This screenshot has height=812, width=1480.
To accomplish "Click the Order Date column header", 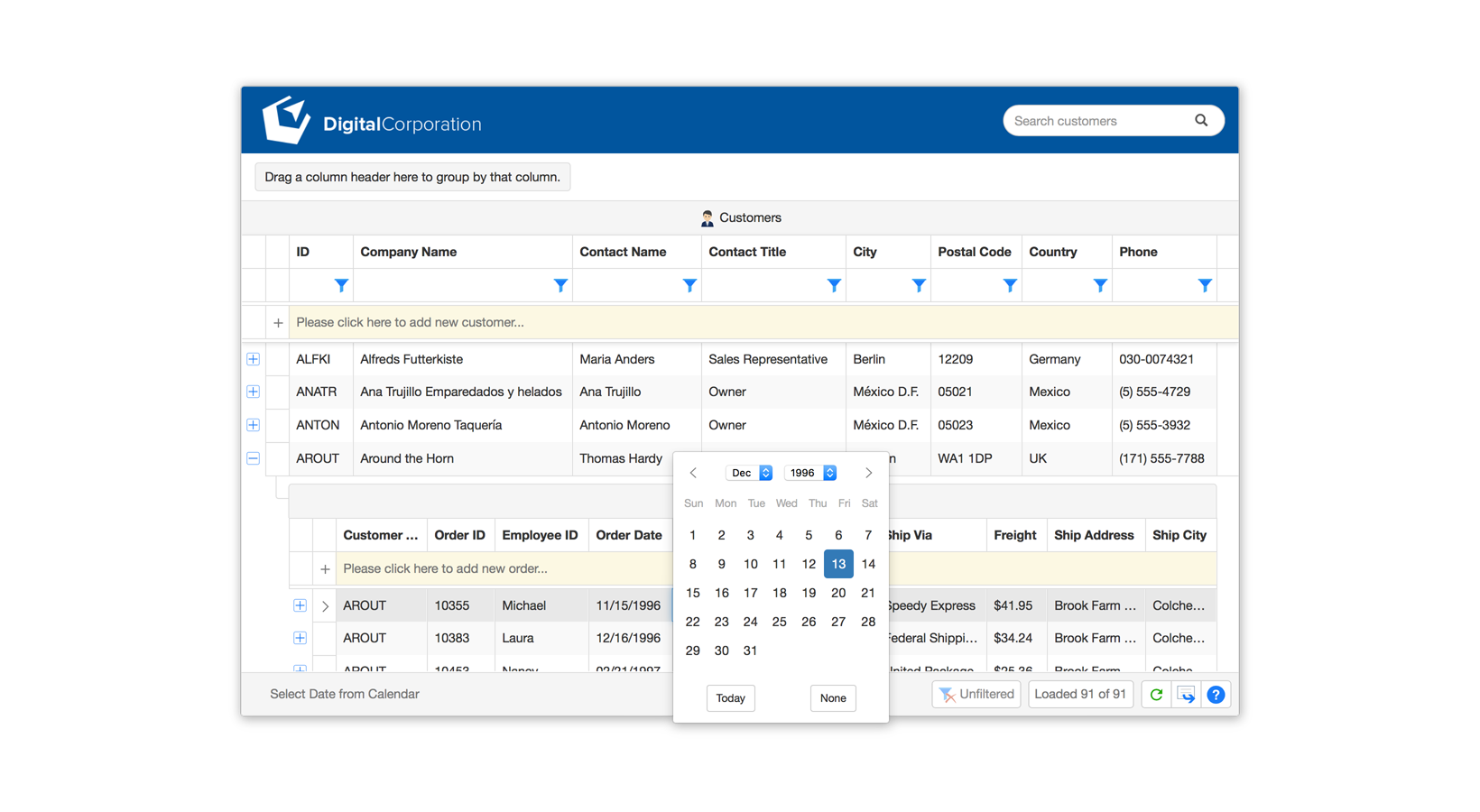I will coord(629,535).
